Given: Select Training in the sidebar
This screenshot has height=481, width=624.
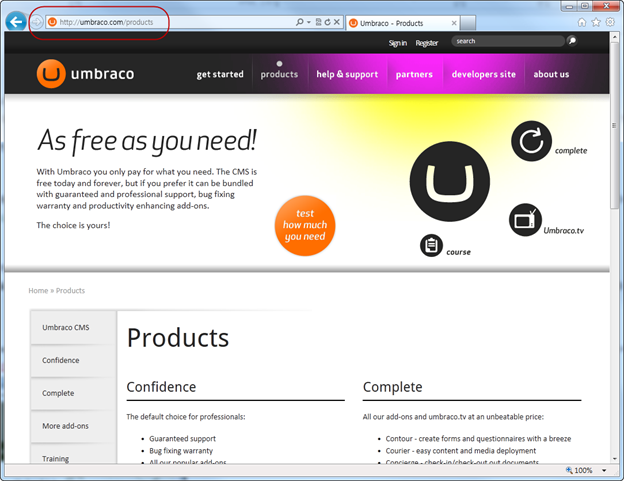Looking at the screenshot, I should (73, 454).
